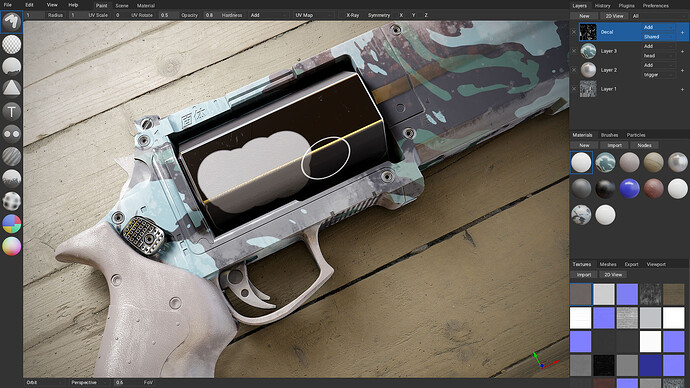The width and height of the screenshot is (690, 388).
Task: Toggle visibility of Layer 3
Action: tap(574, 51)
